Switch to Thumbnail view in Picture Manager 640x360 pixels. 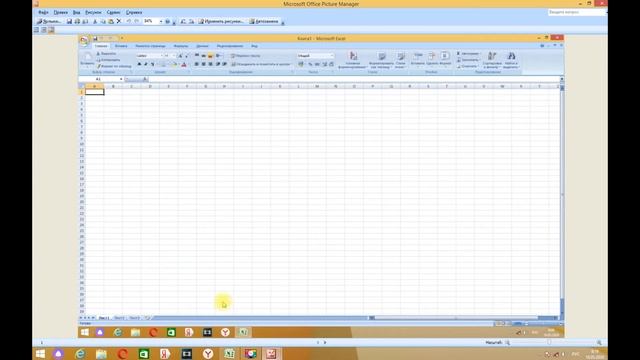click(x=36, y=30)
